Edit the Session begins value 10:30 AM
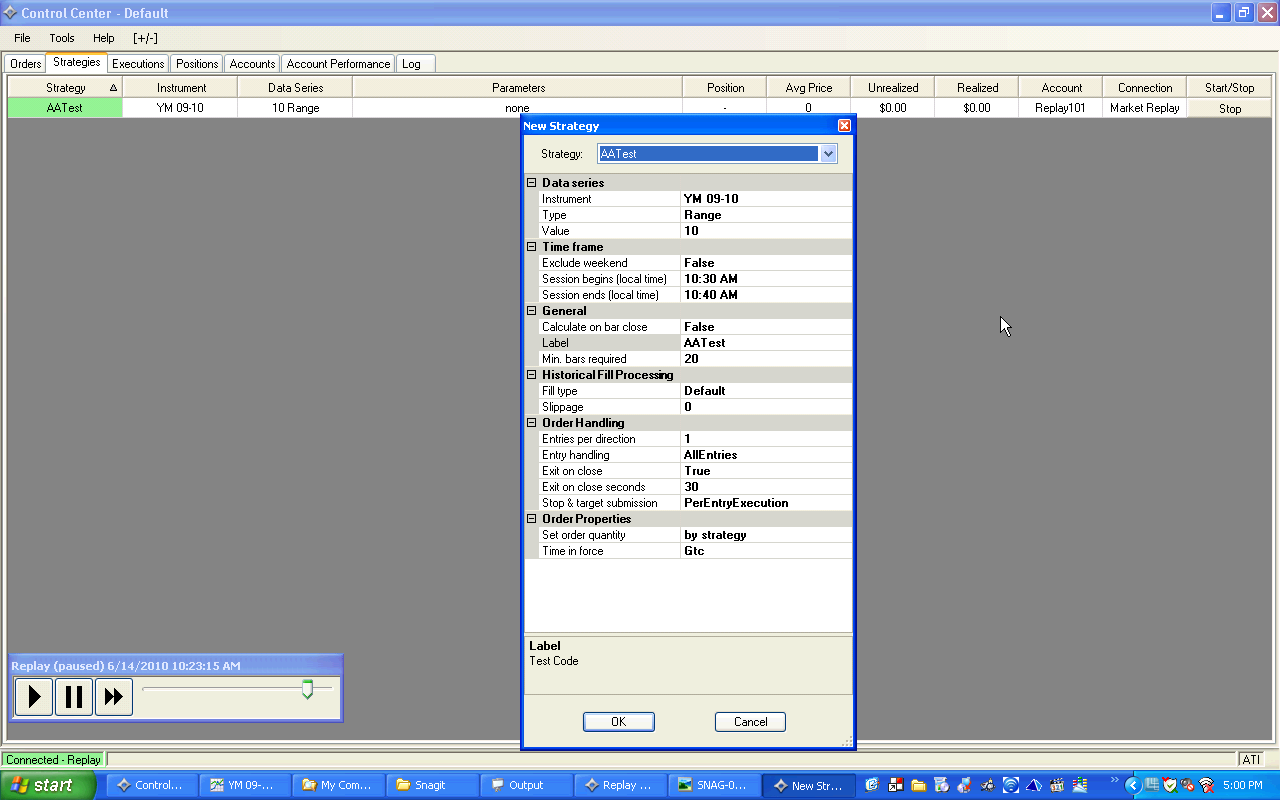 pos(766,279)
